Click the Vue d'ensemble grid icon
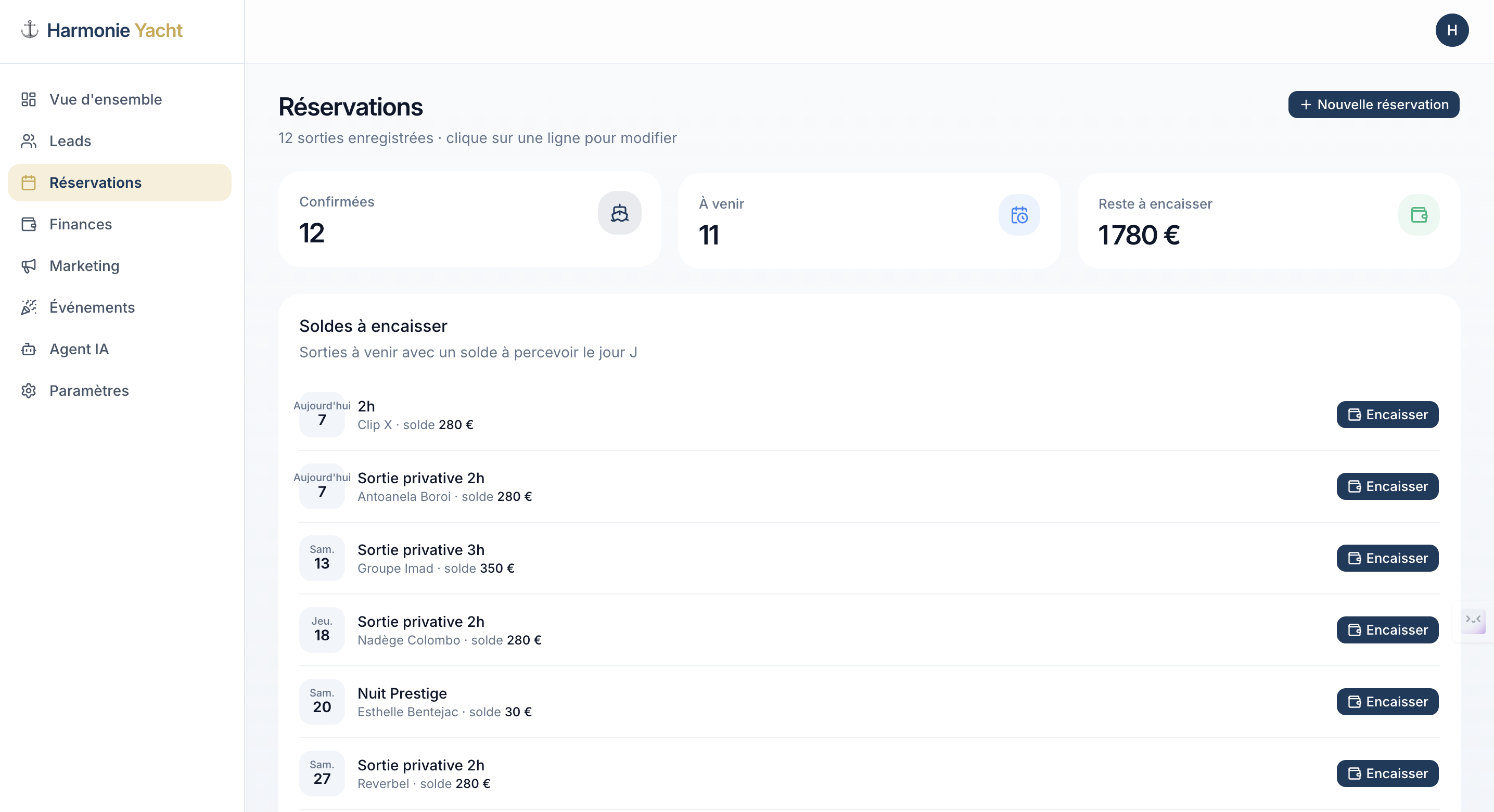 [29, 99]
